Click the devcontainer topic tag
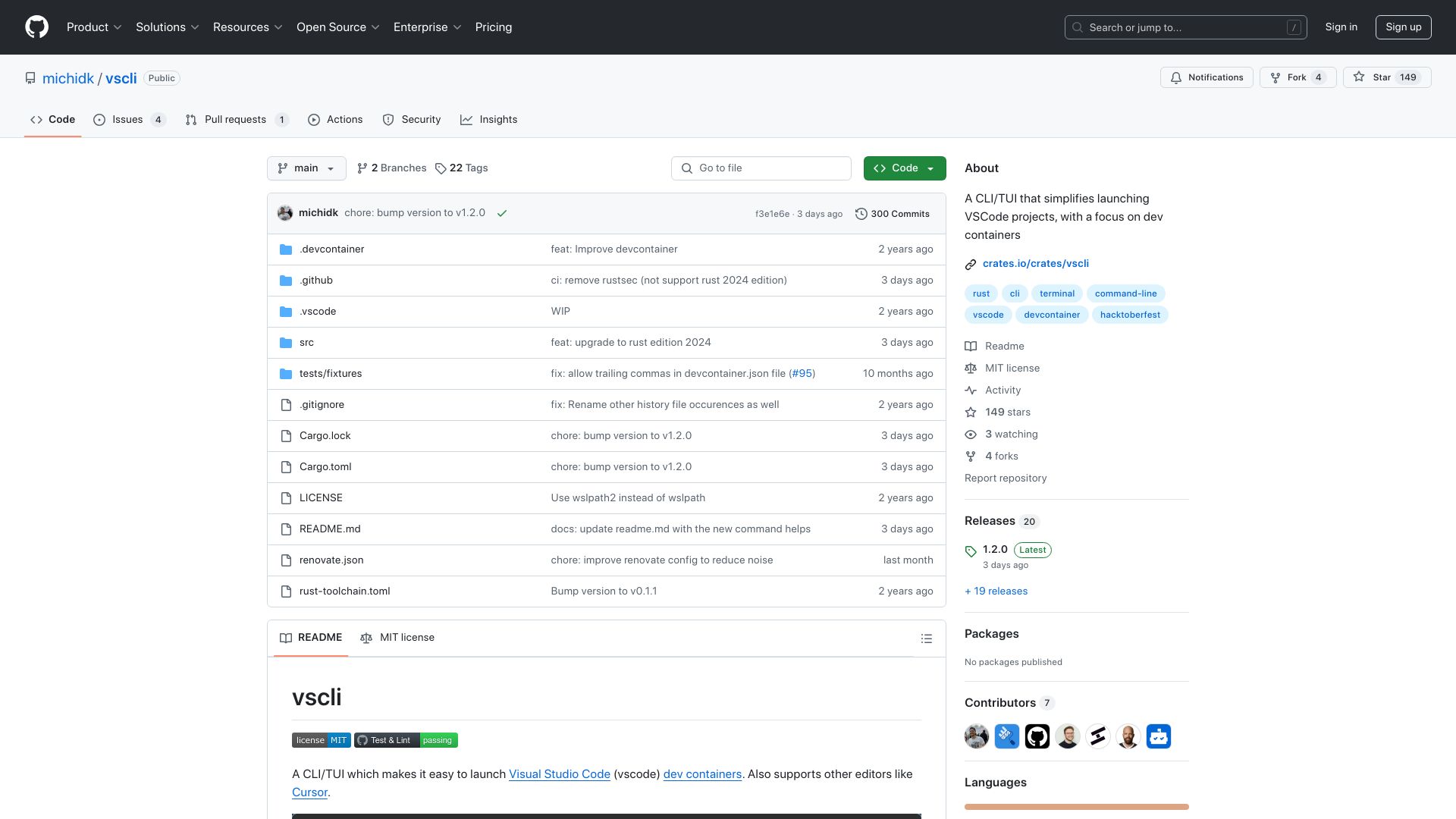 (x=1052, y=315)
